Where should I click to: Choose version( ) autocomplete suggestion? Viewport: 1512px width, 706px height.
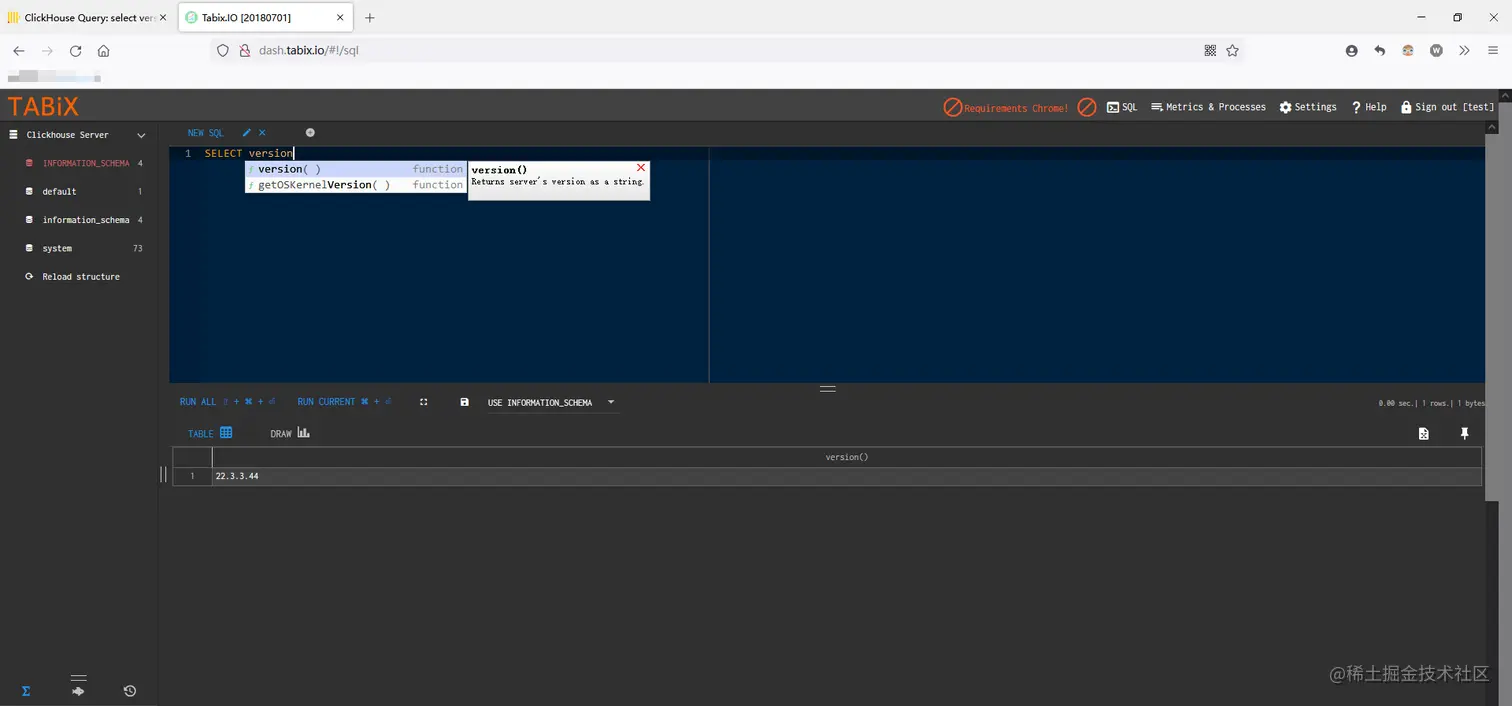[356, 169]
